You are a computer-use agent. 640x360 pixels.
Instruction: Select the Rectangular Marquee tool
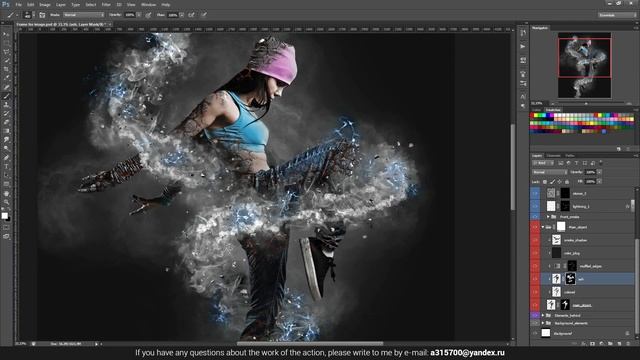[6, 43]
